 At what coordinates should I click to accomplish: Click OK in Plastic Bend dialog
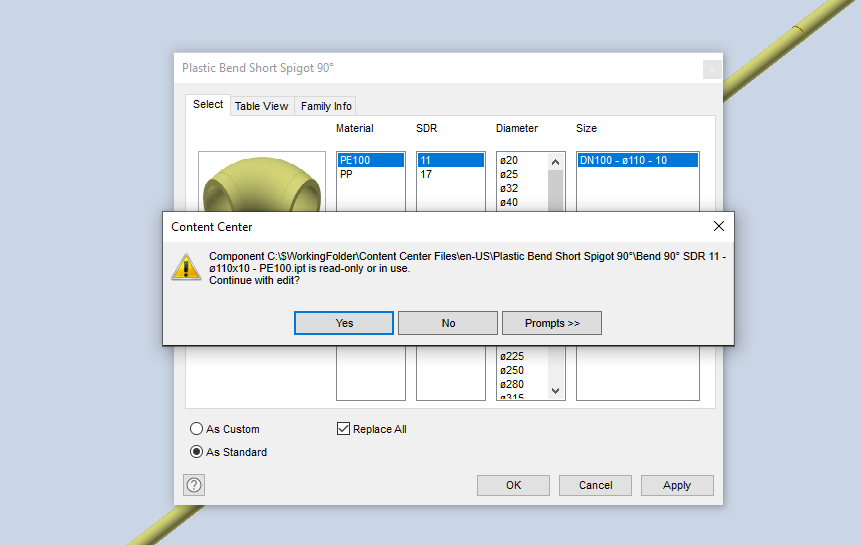[x=513, y=485]
